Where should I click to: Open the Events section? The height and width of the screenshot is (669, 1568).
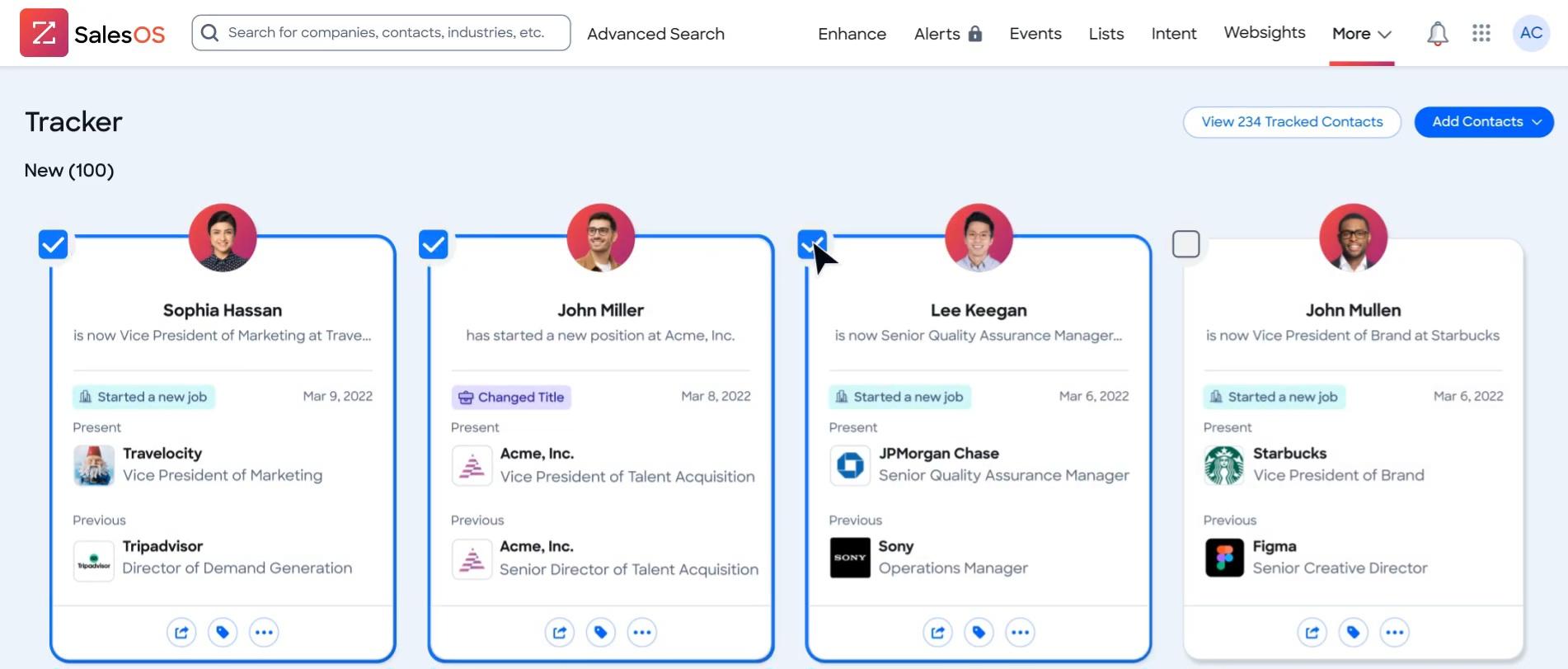1035,34
